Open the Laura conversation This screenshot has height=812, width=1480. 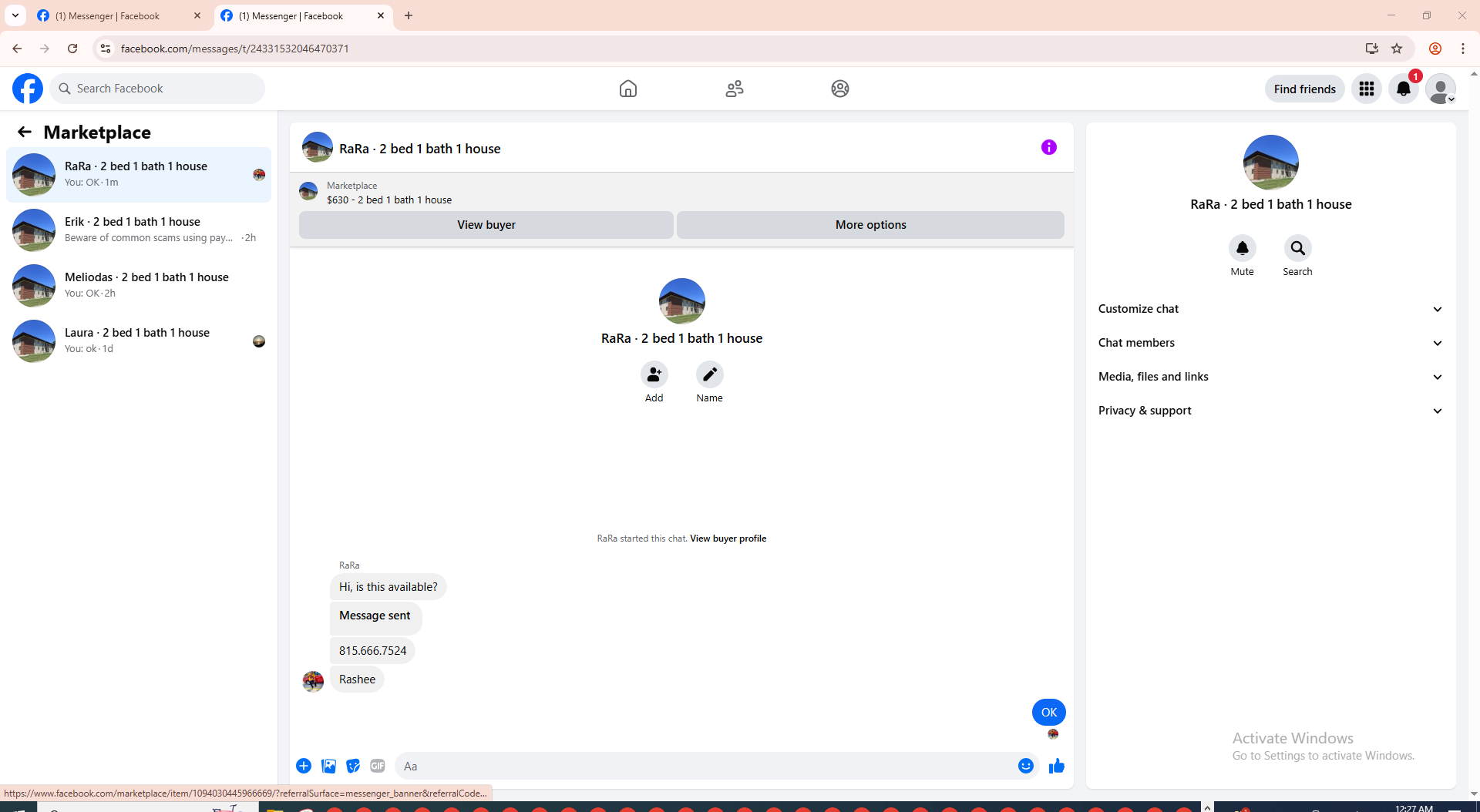[x=139, y=341]
